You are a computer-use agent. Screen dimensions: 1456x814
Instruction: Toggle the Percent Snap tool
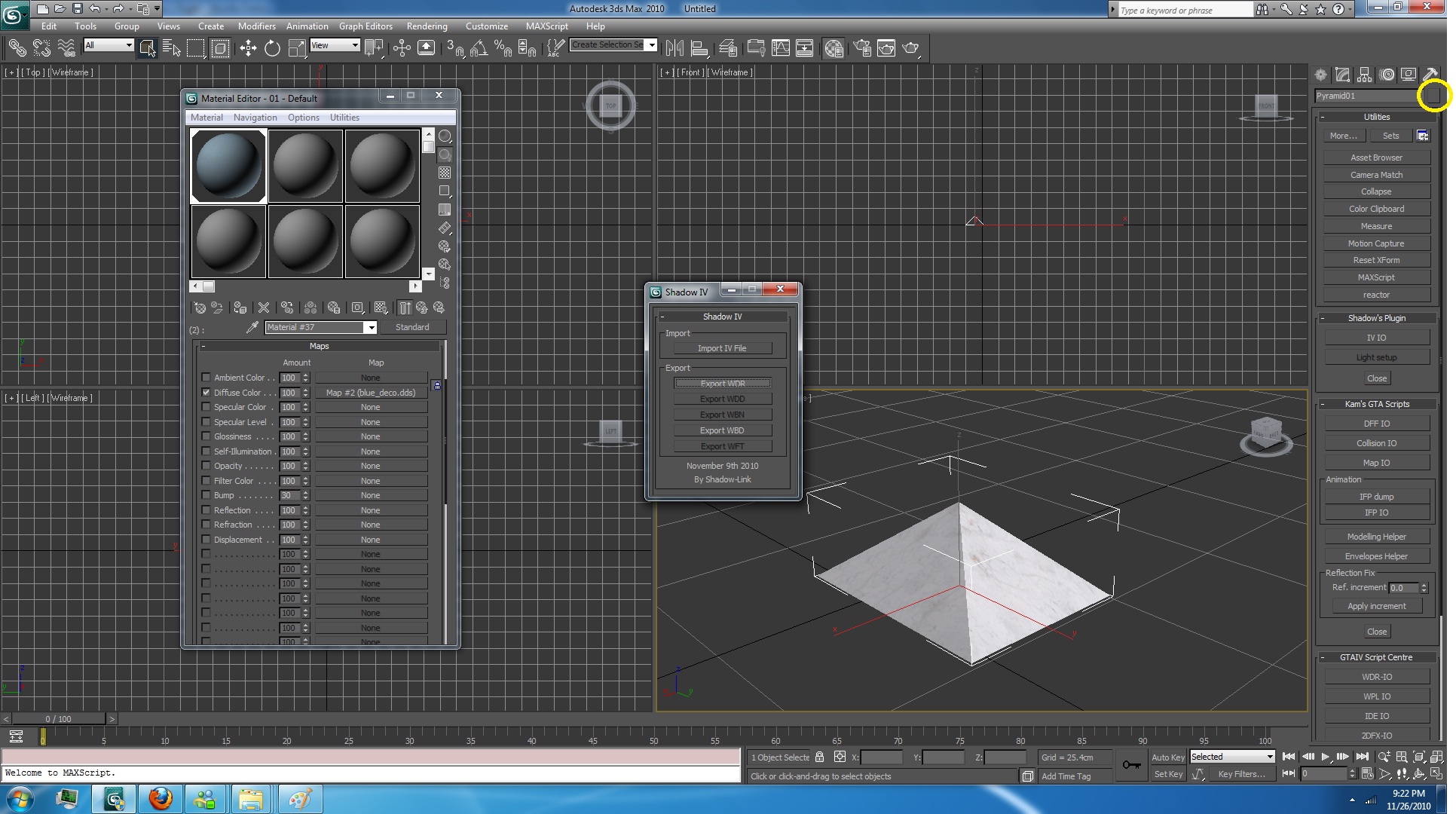(503, 48)
